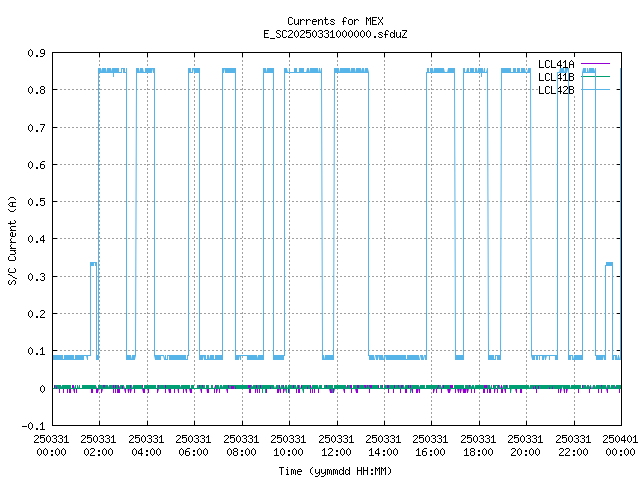This screenshot has width=640, height=480.
Task: Click the 250401 00:00 x-axis tick label
Action: [620, 446]
